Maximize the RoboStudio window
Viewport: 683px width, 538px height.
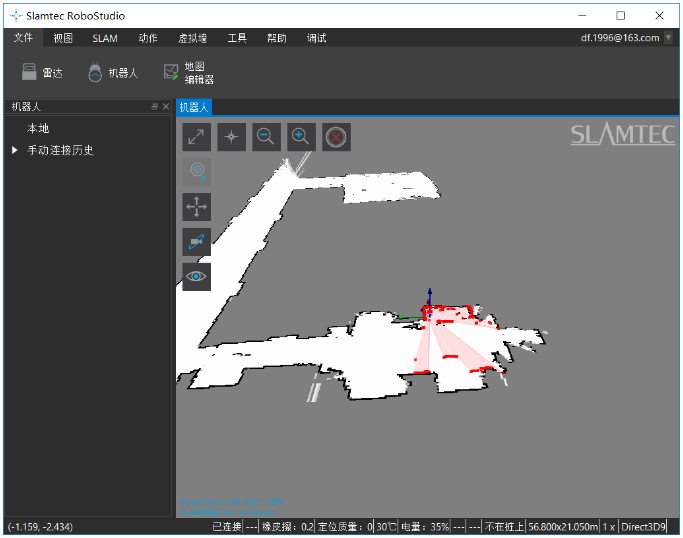pyautogui.click(x=621, y=16)
